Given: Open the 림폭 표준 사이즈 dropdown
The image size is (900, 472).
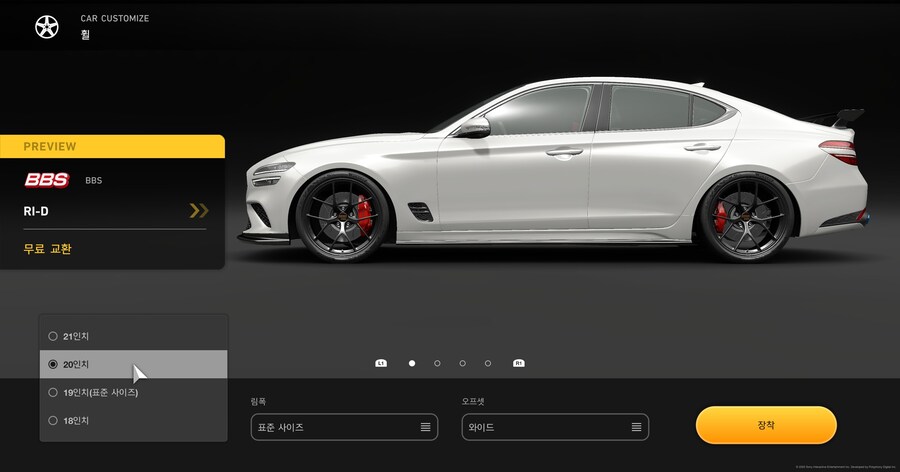Looking at the screenshot, I should 343,427.
